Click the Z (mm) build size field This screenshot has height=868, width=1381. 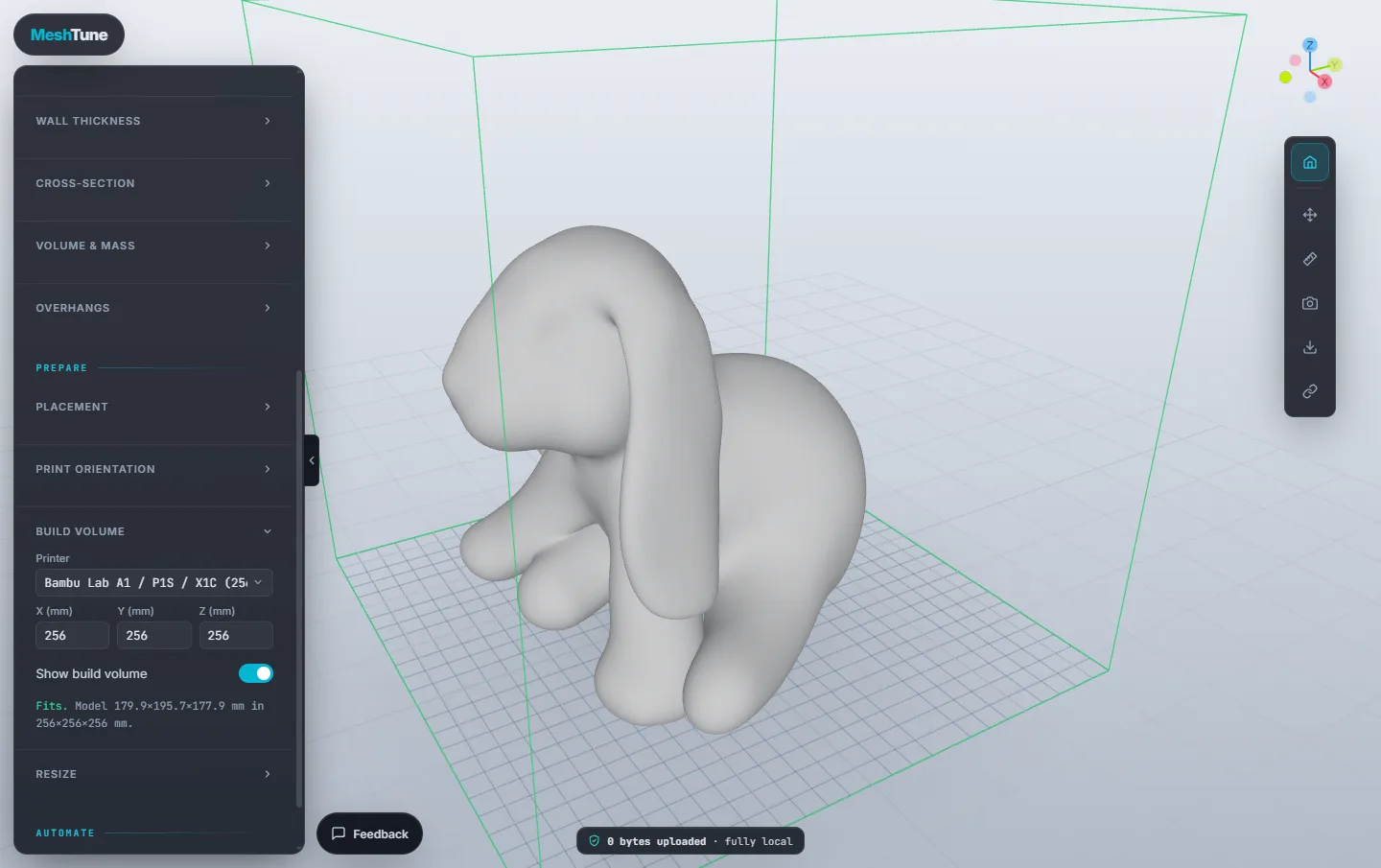pyautogui.click(x=236, y=635)
